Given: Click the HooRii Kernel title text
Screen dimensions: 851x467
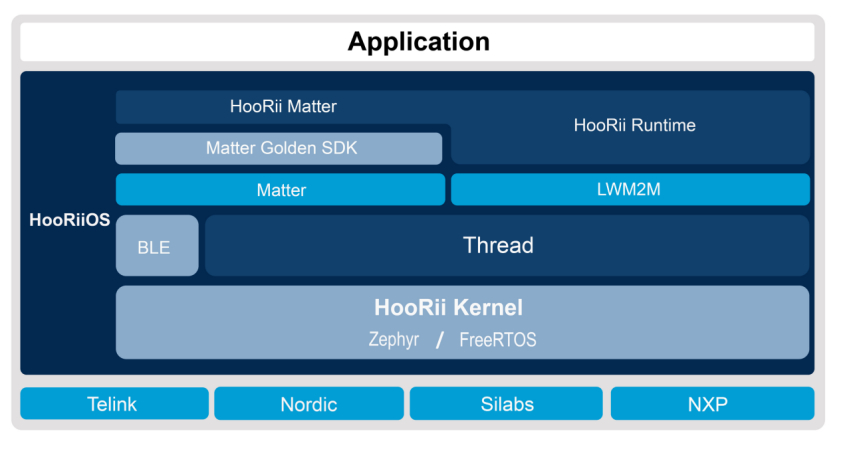Looking at the screenshot, I should [x=447, y=307].
